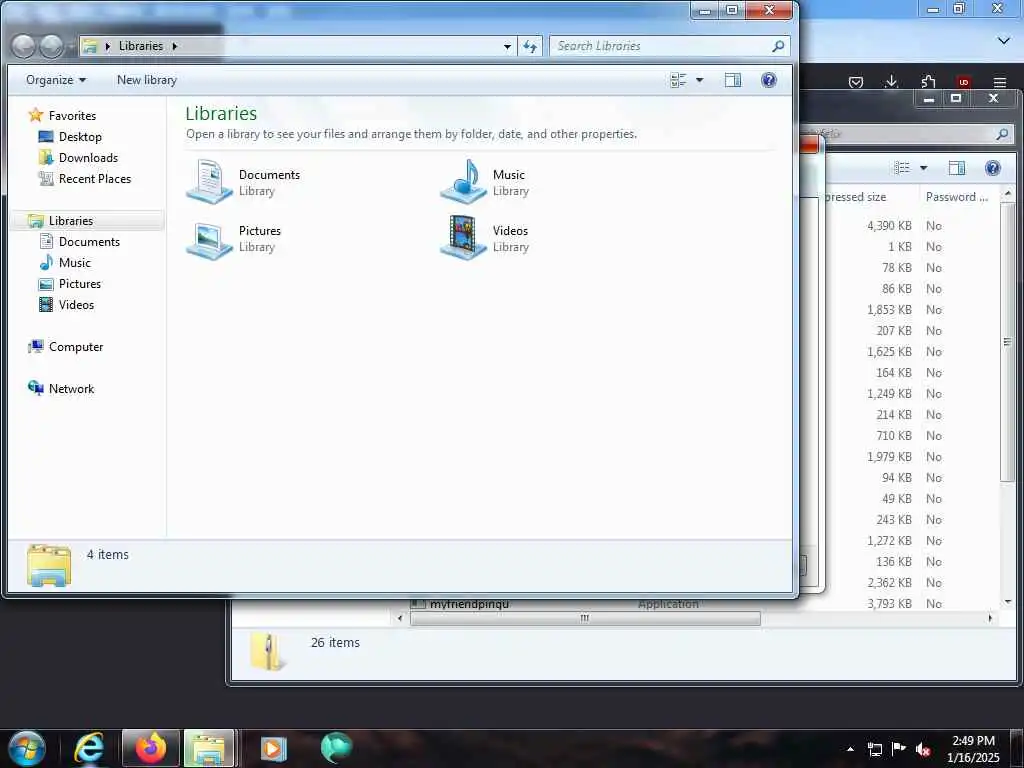Open Help in background zip window
Screen dimensions: 1024x768
tap(993, 168)
